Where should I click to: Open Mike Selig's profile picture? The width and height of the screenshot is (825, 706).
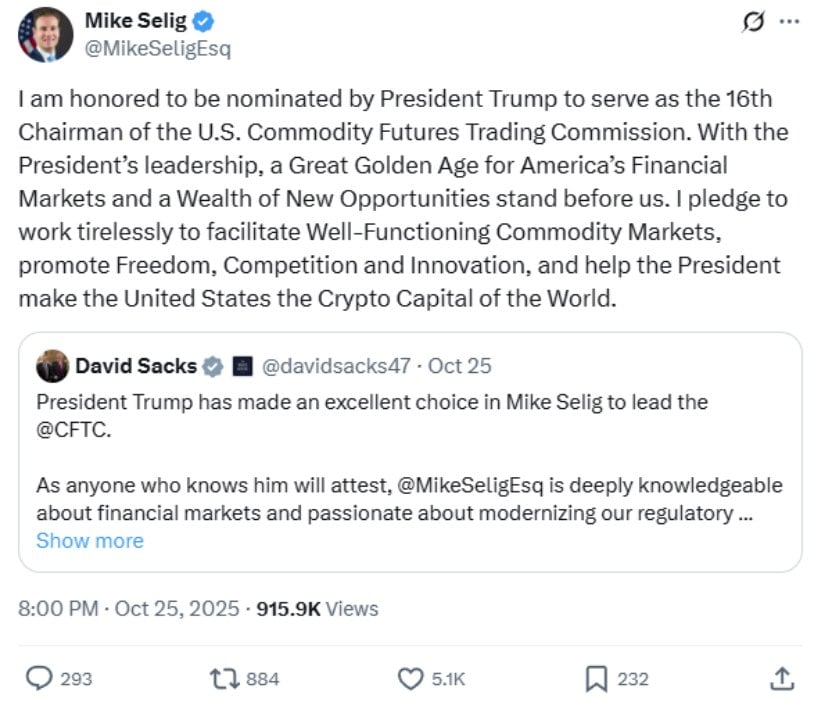45,34
